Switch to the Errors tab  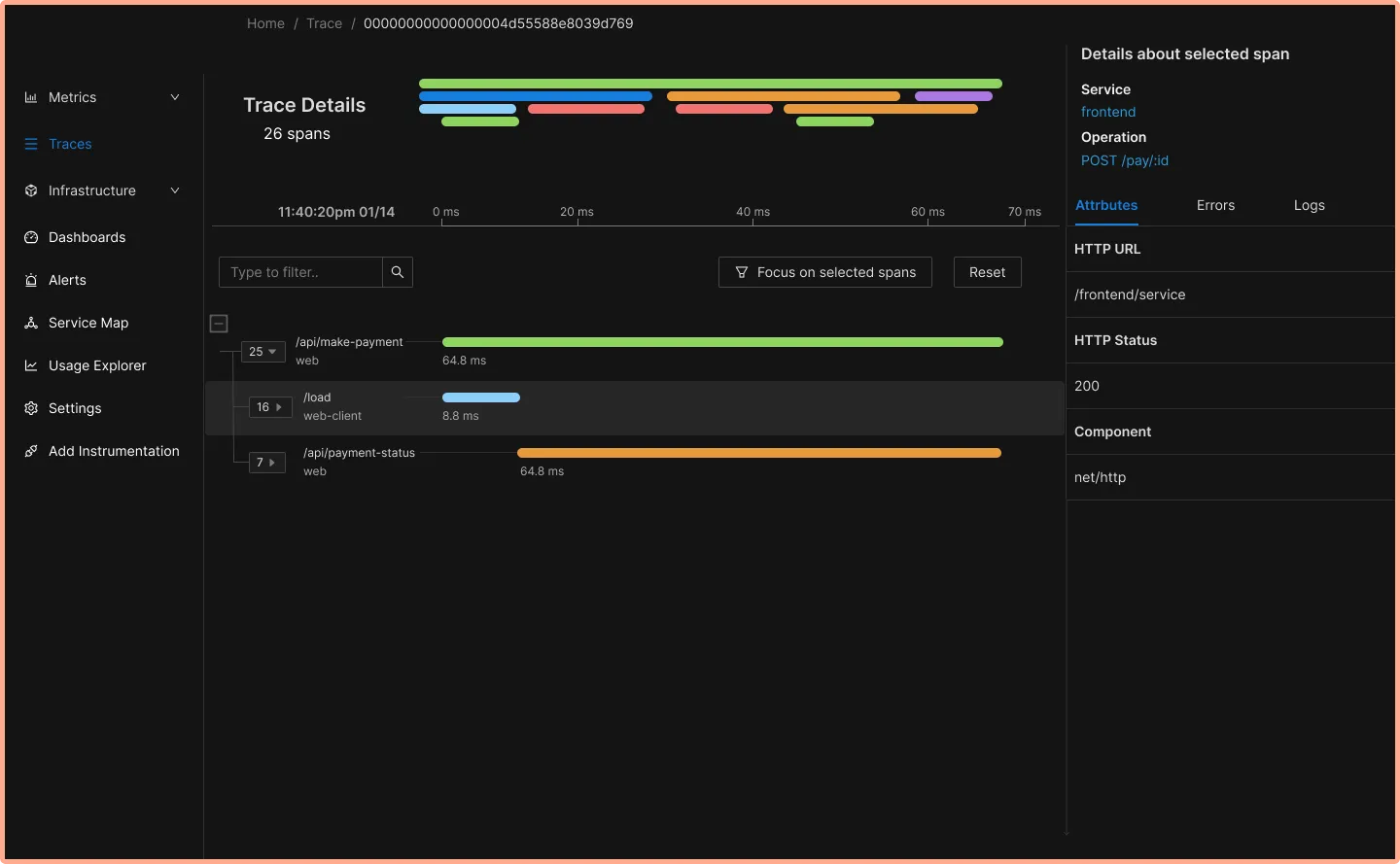coord(1215,205)
